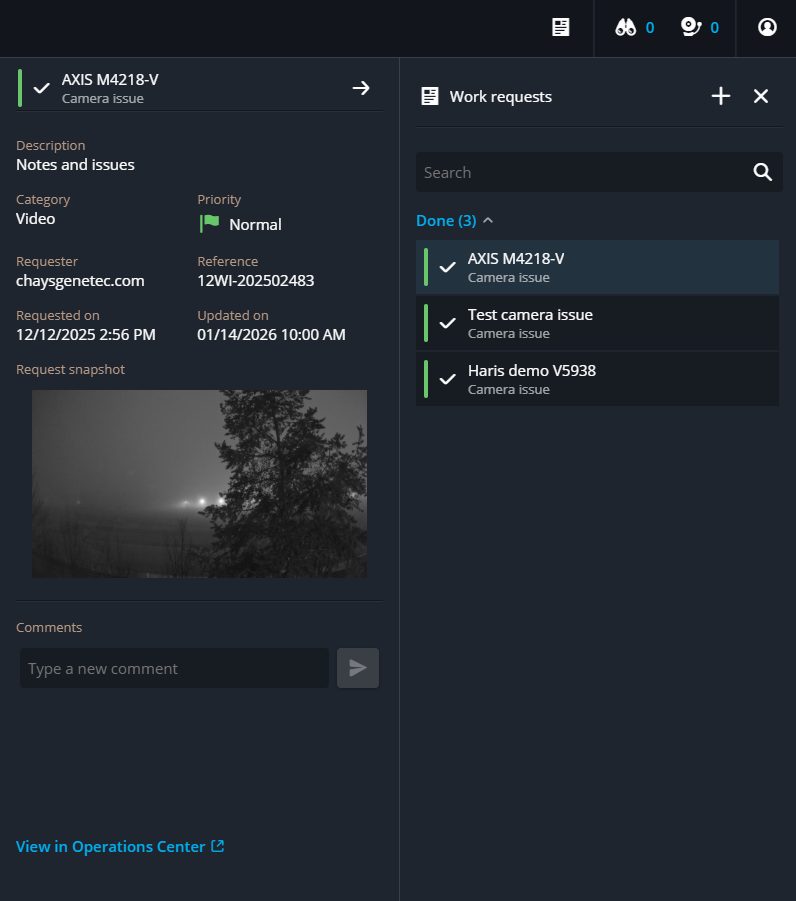Send the comment with paper plane button

click(358, 668)
